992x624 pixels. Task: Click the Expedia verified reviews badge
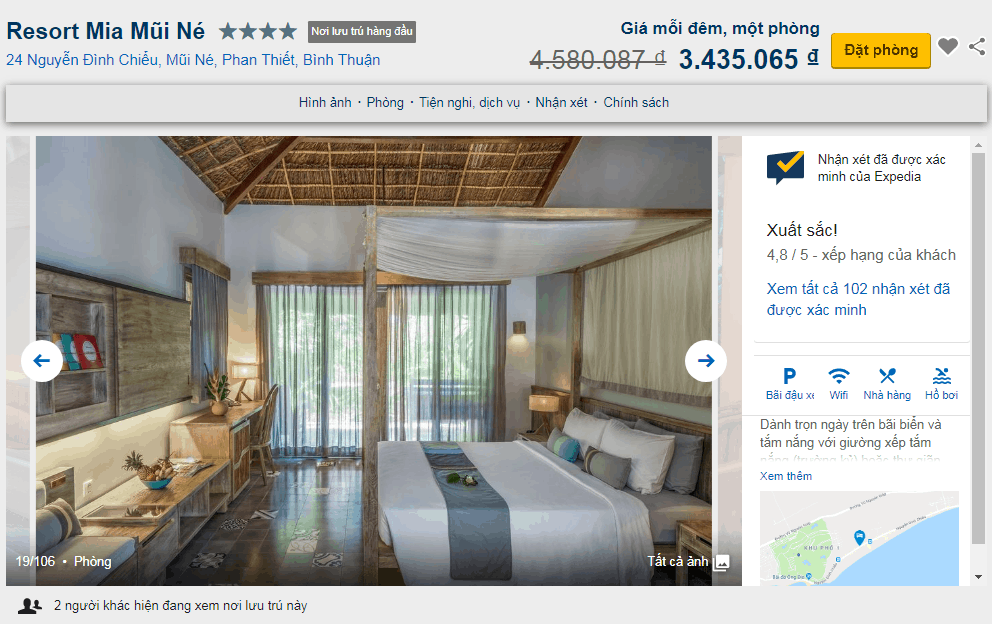pyautogui.click(x=785, y=167)
